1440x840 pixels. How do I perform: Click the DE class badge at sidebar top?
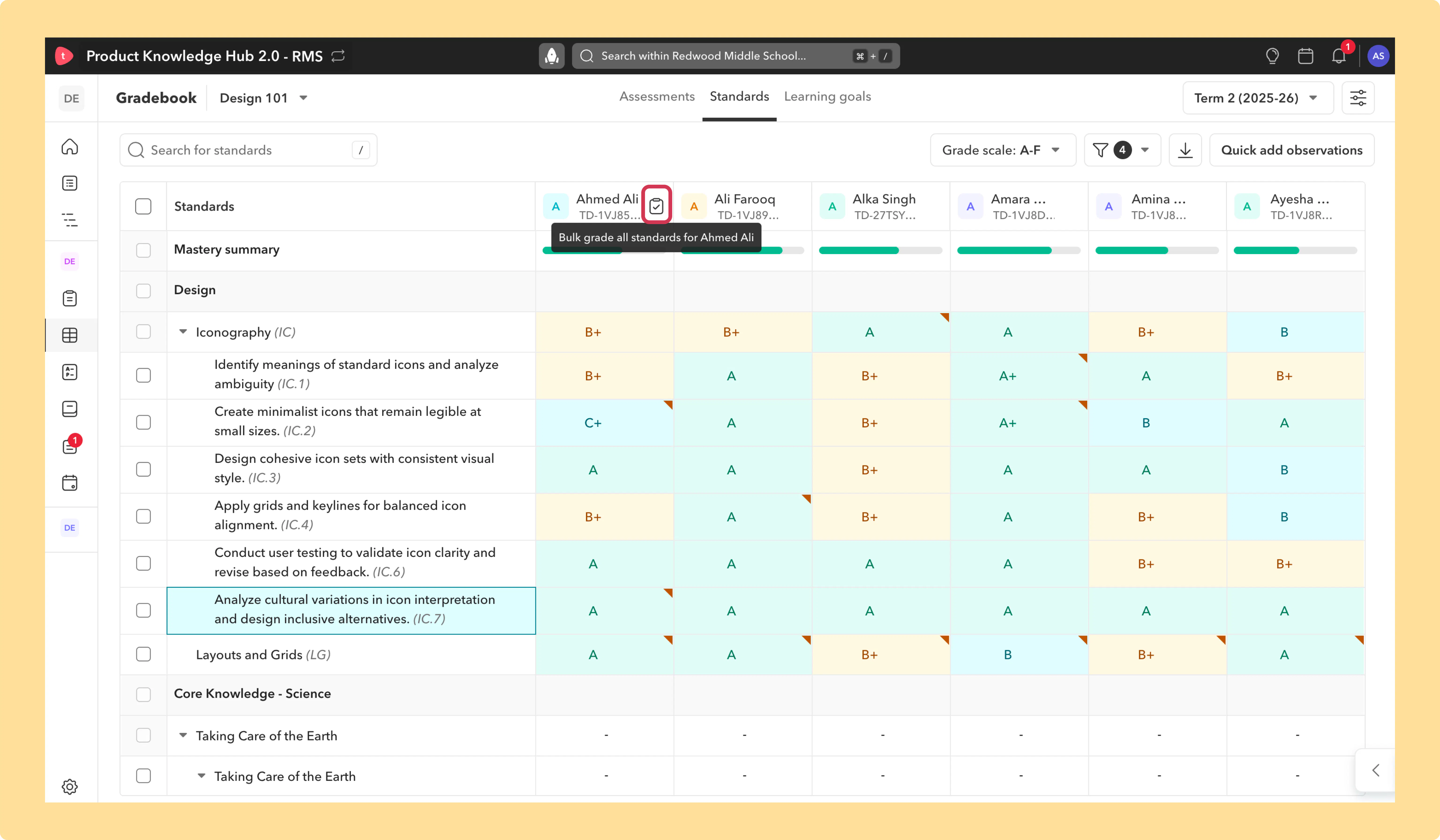pos(71,98)
